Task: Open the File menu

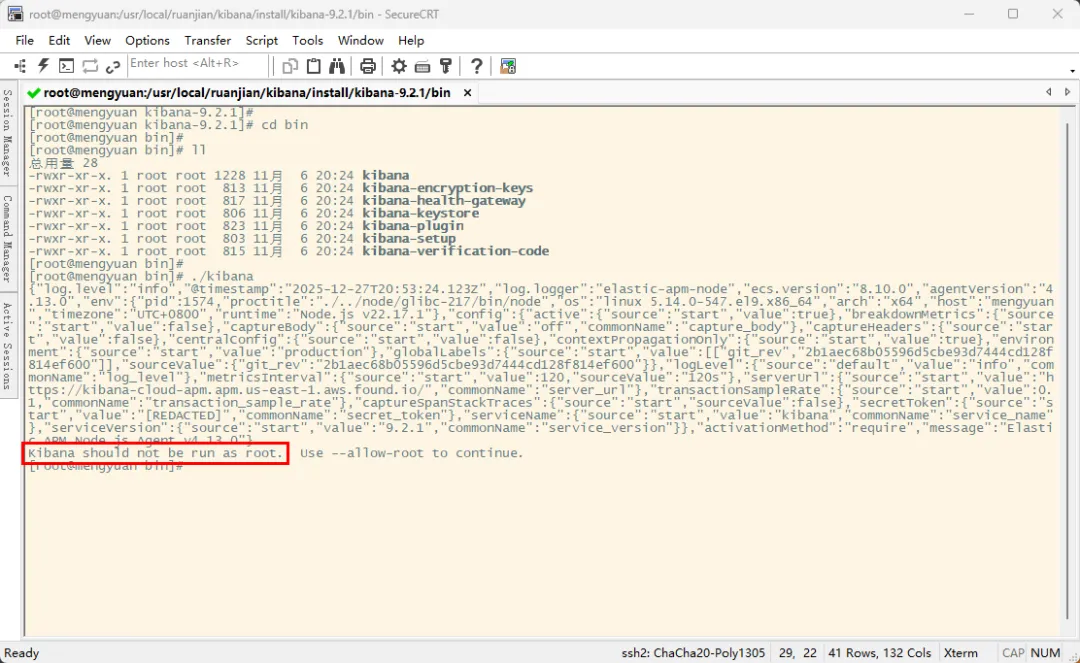Action: tap(24, 41)
